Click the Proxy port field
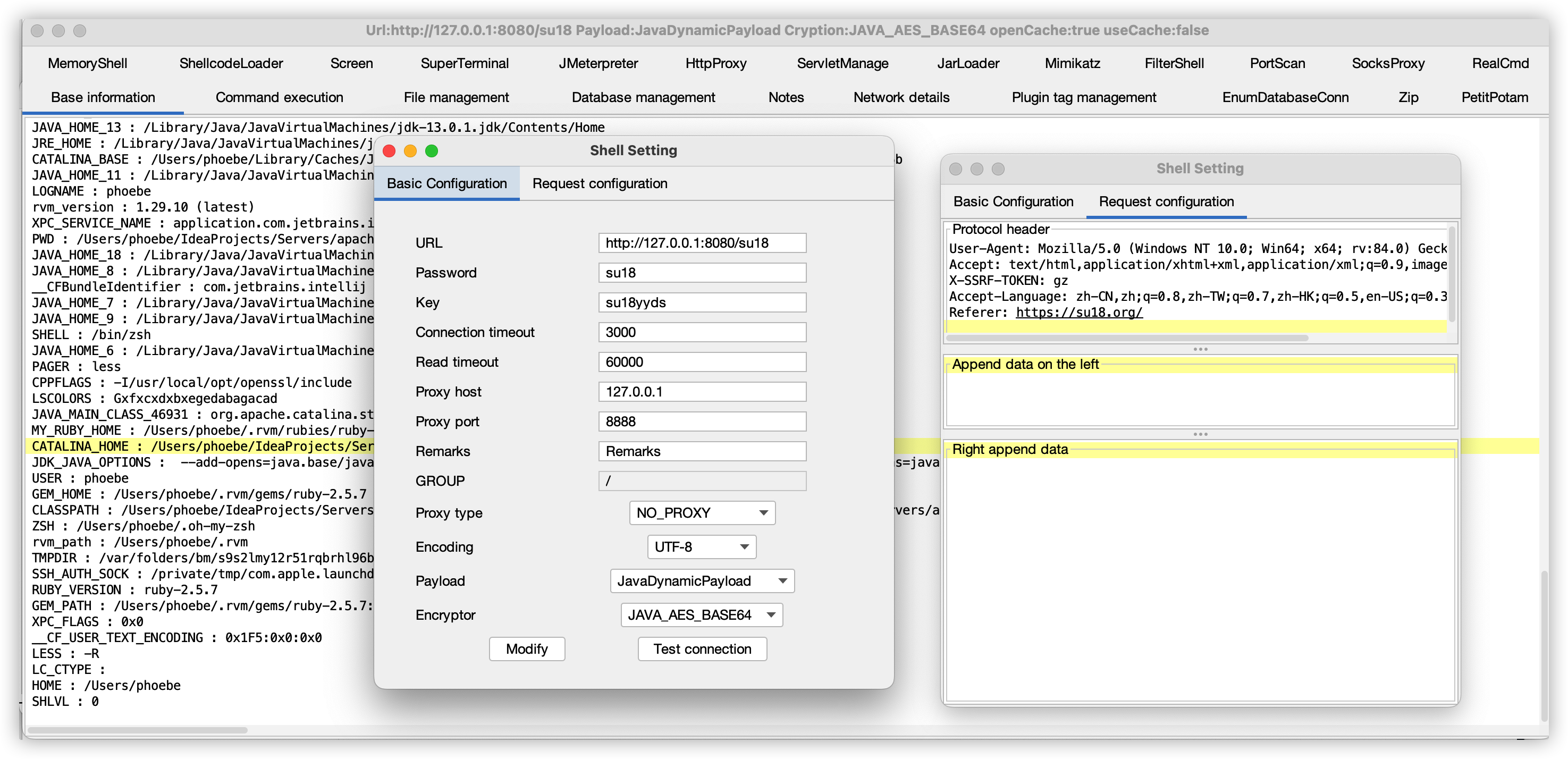The width and height of the screenshot is (1568, 759). tap(702, 421)
